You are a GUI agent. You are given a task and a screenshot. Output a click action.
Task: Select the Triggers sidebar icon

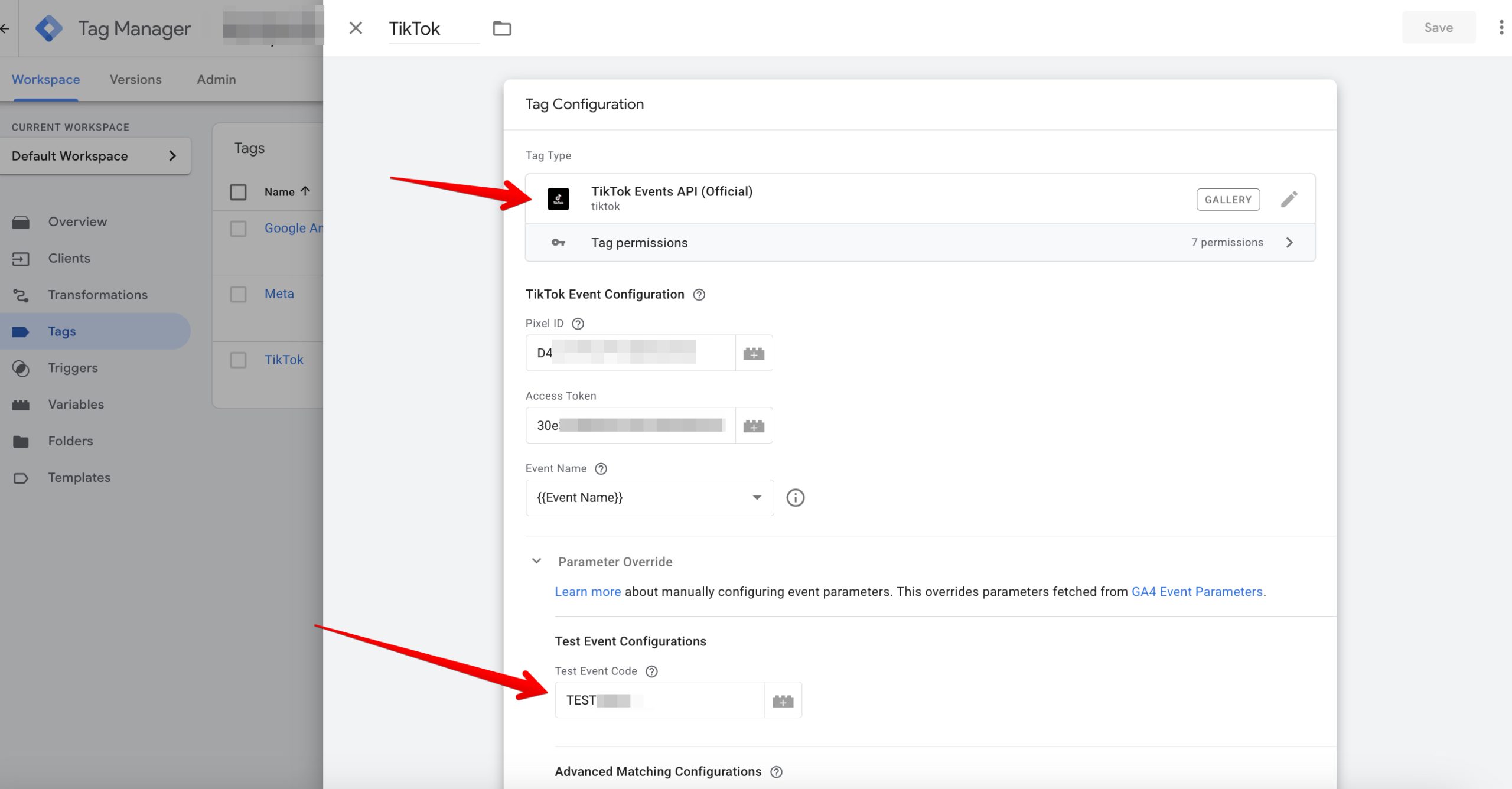pyautogui.click(x=21, y=367)
